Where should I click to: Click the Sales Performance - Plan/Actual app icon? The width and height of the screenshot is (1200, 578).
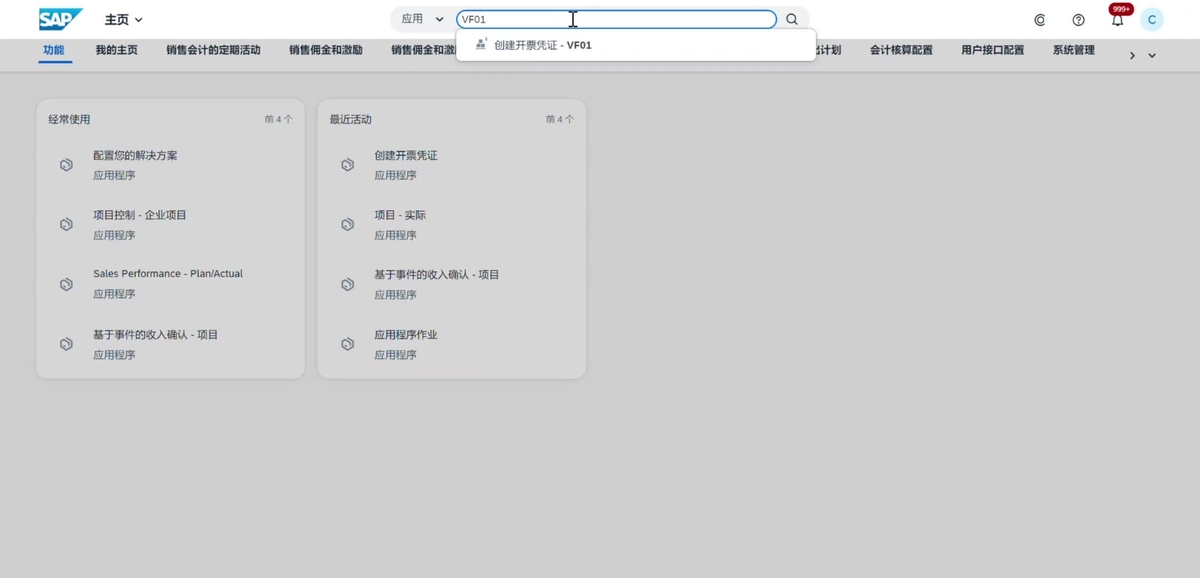tap(66, 283)
